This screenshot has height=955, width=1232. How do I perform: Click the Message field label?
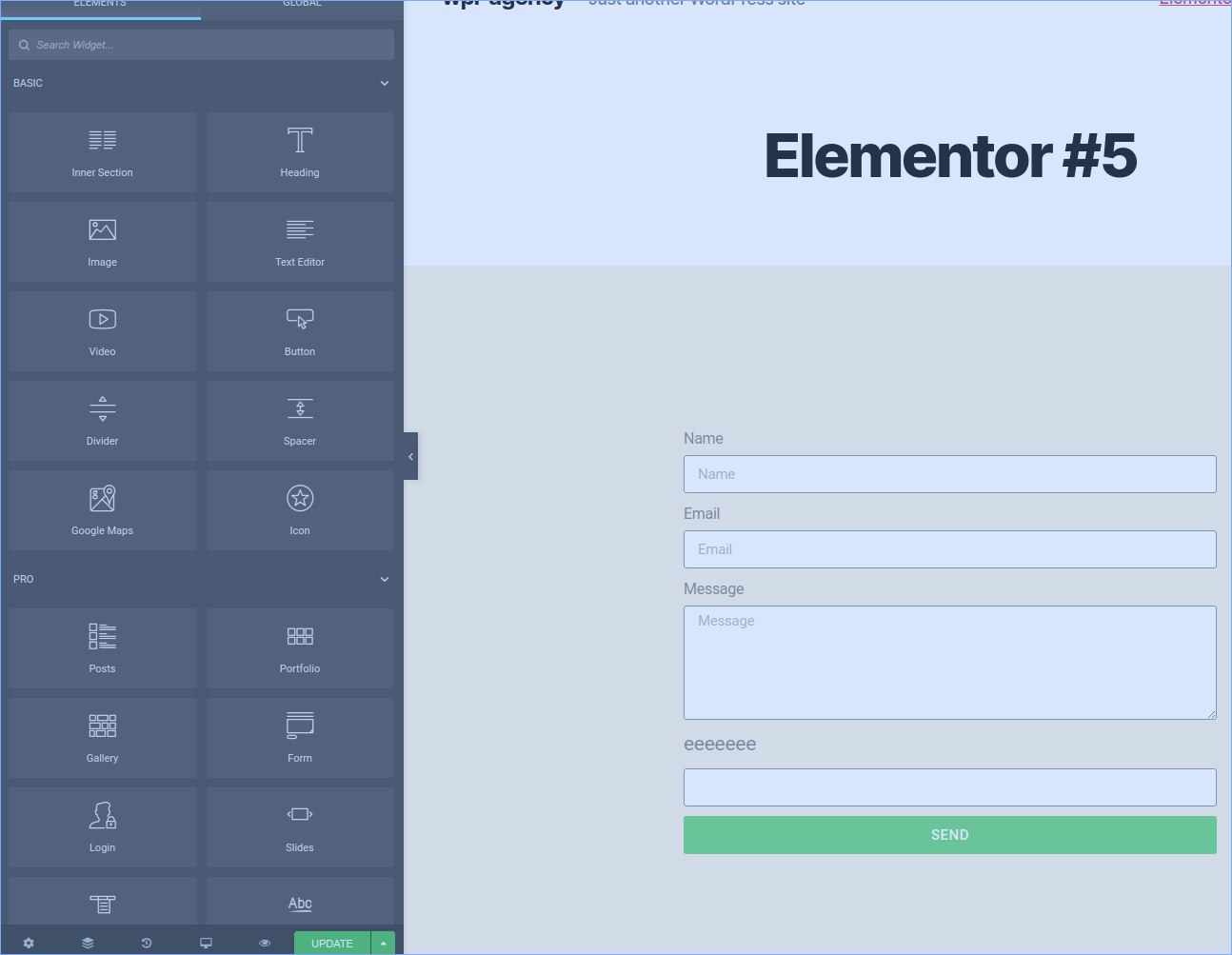714,588
